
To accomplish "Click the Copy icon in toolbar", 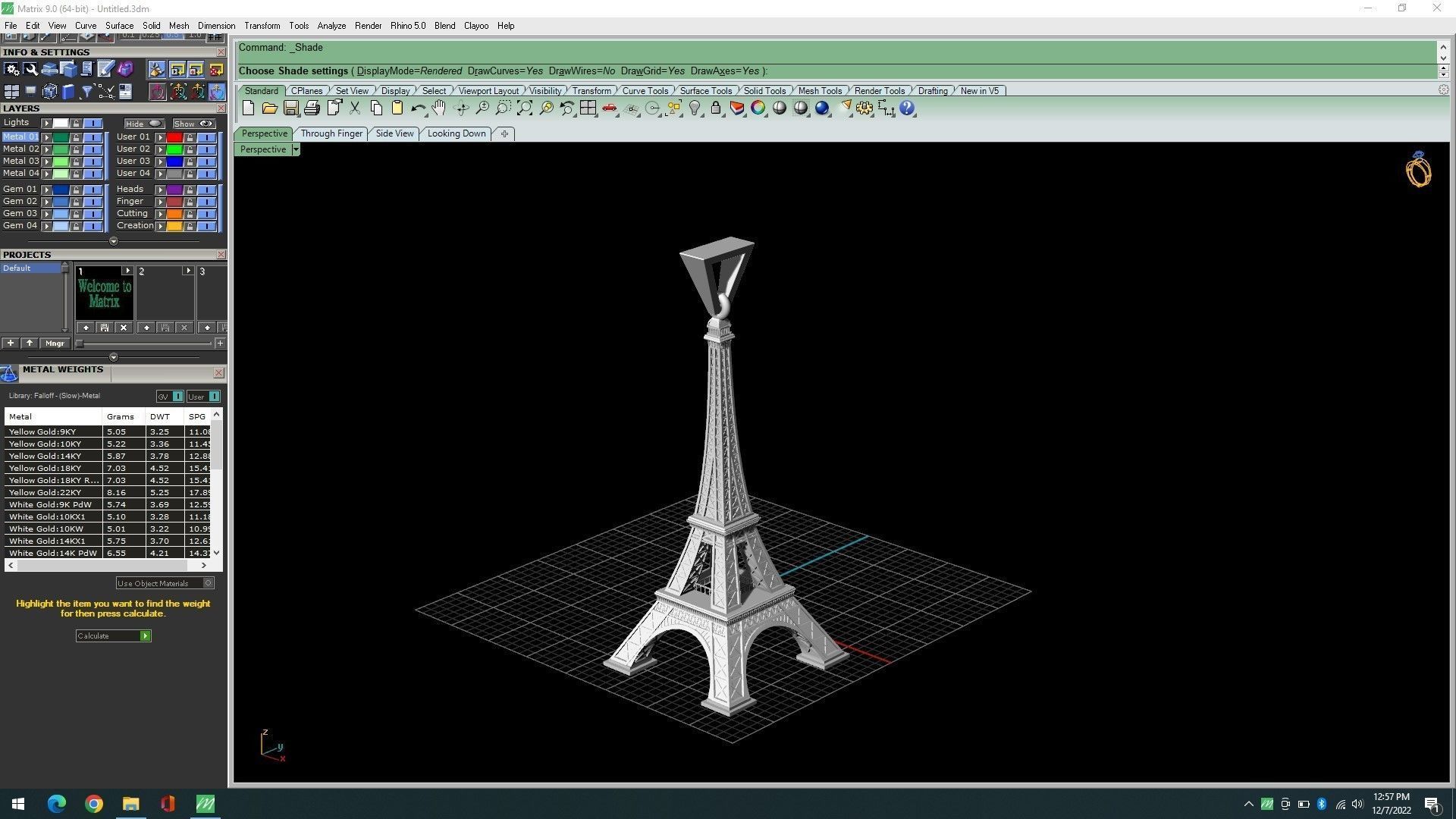I will pos(375,108).
